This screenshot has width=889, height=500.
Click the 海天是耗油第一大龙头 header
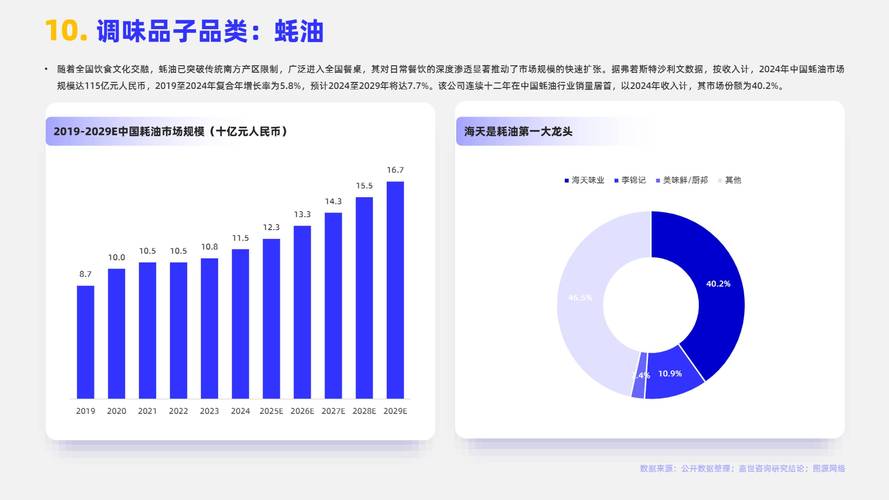[x=518, y=131]
